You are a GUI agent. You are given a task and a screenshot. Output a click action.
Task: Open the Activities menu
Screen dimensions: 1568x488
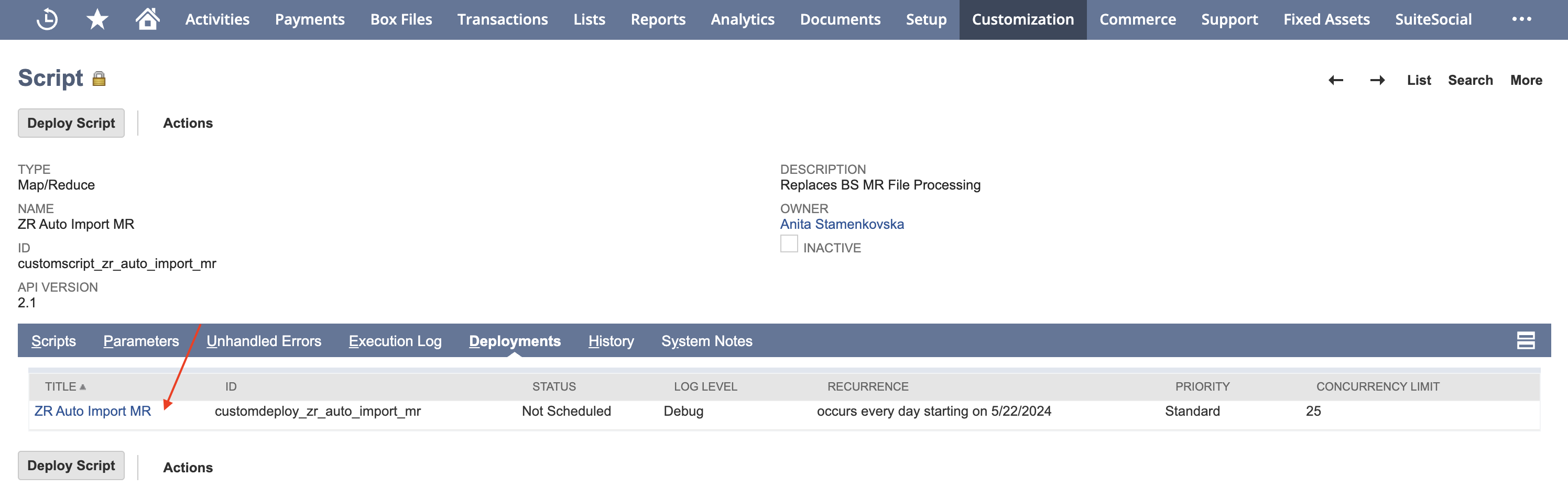(x=217, y=19)
